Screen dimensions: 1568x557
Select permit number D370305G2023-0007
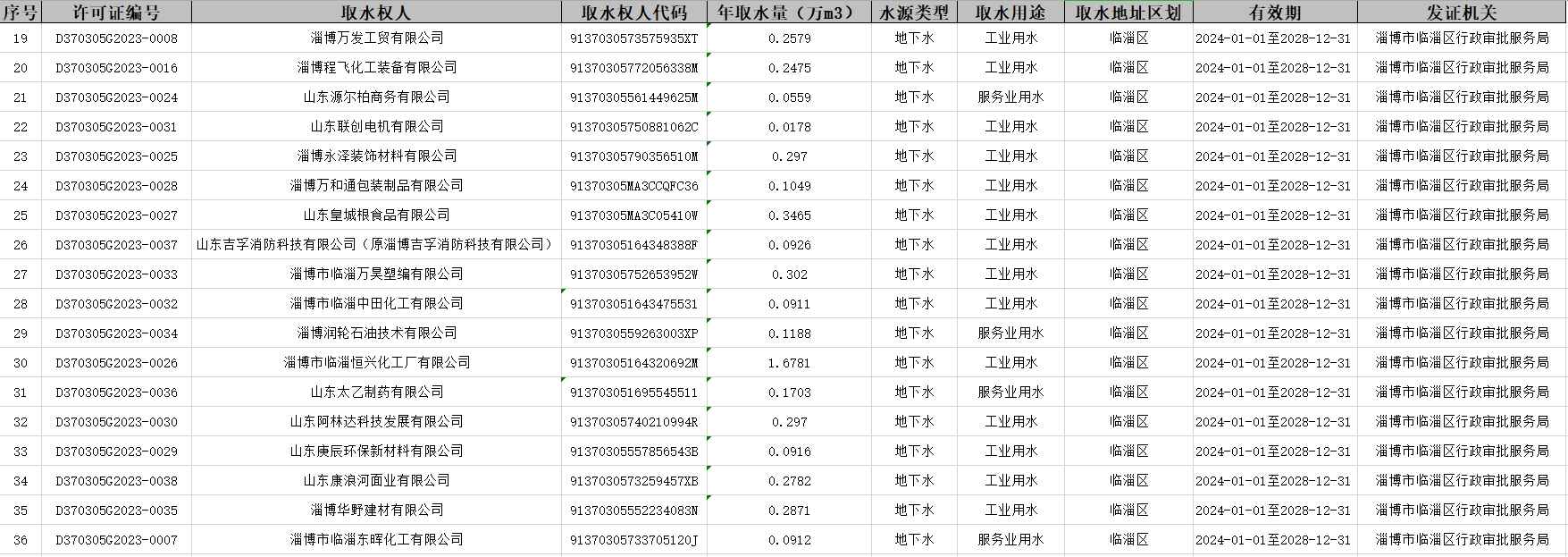coord(116,540)
